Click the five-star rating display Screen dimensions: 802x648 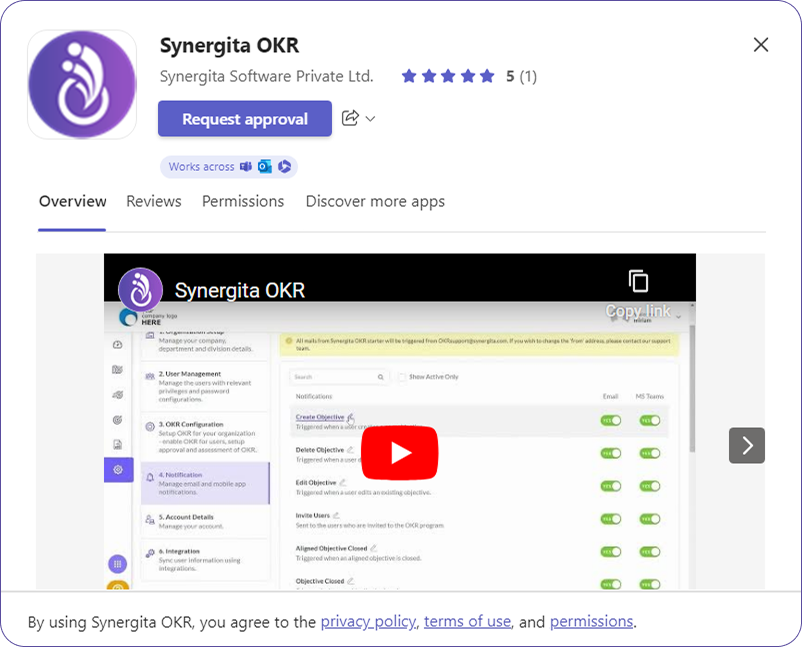pos(448,76)
